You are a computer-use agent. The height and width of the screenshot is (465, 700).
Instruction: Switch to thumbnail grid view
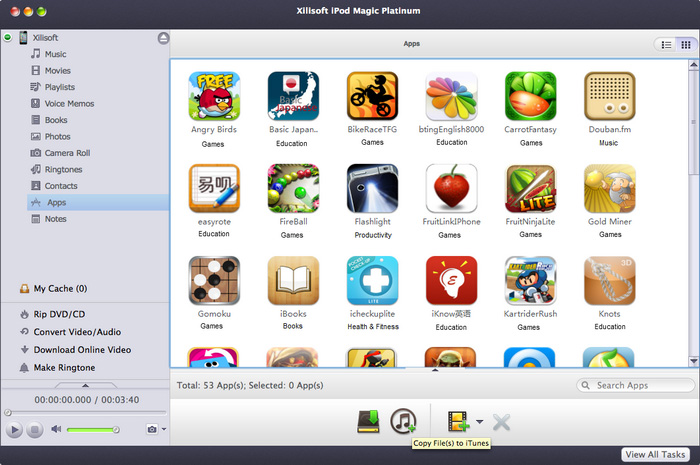pos(687,44)
